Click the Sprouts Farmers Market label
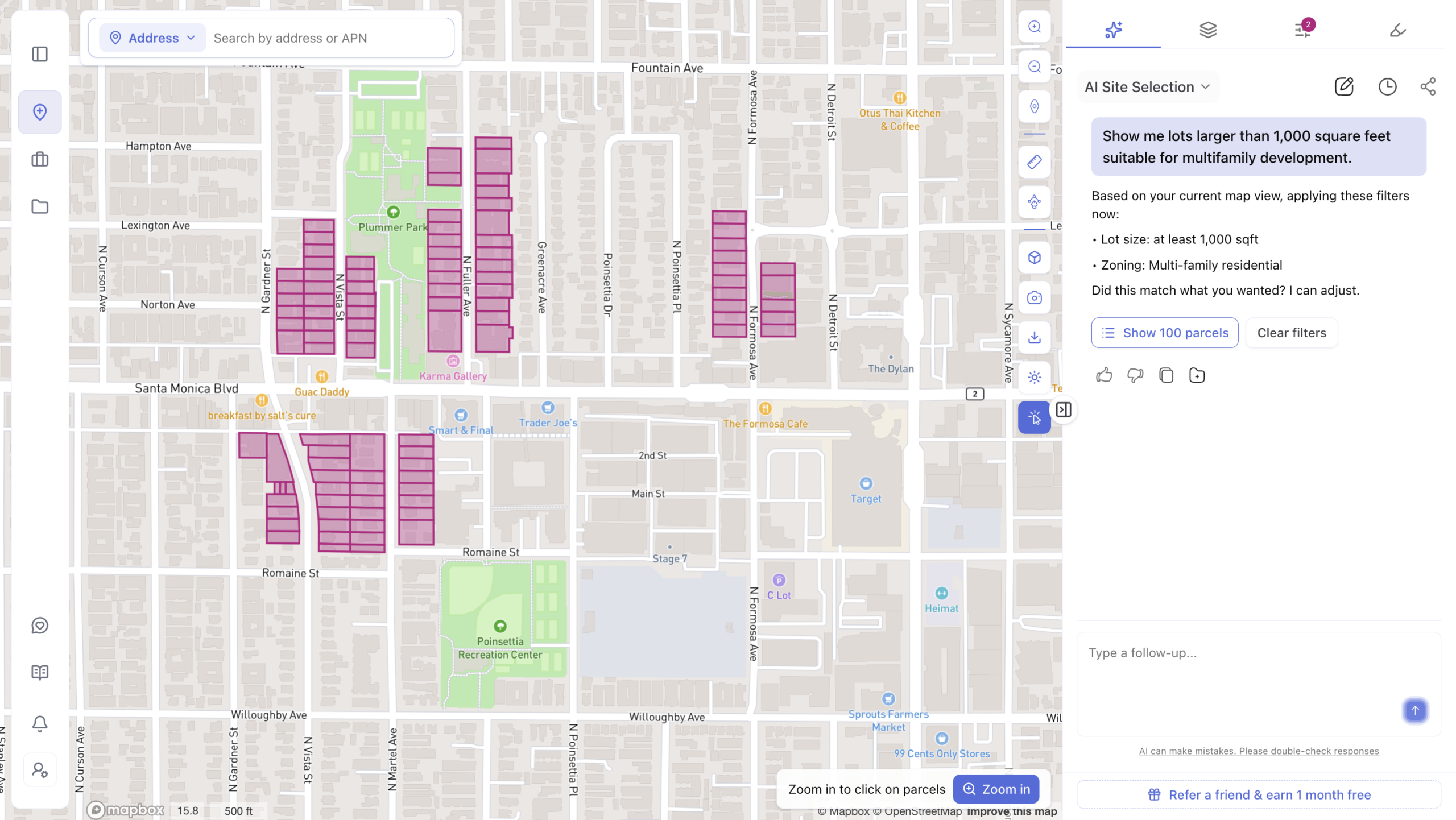1456x820 pixels. [x=888, y=720]
